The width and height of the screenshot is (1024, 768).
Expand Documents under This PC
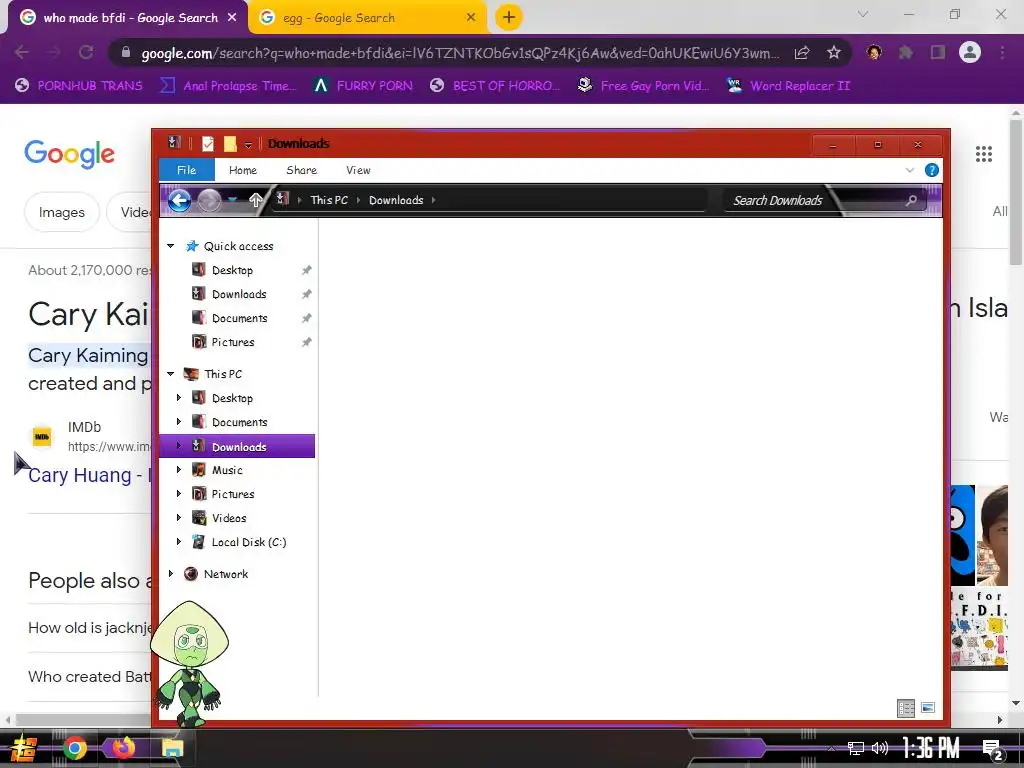[179, 422]
